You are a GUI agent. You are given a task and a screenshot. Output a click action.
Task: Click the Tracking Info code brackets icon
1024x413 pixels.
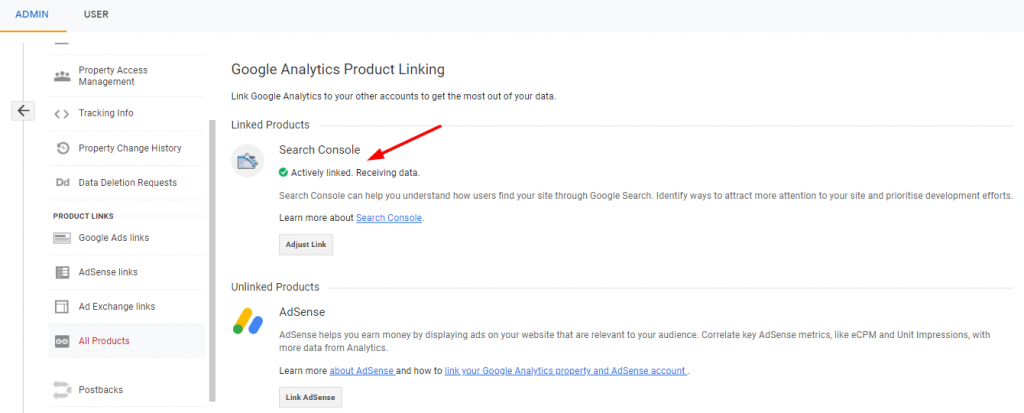click(62, 114)
